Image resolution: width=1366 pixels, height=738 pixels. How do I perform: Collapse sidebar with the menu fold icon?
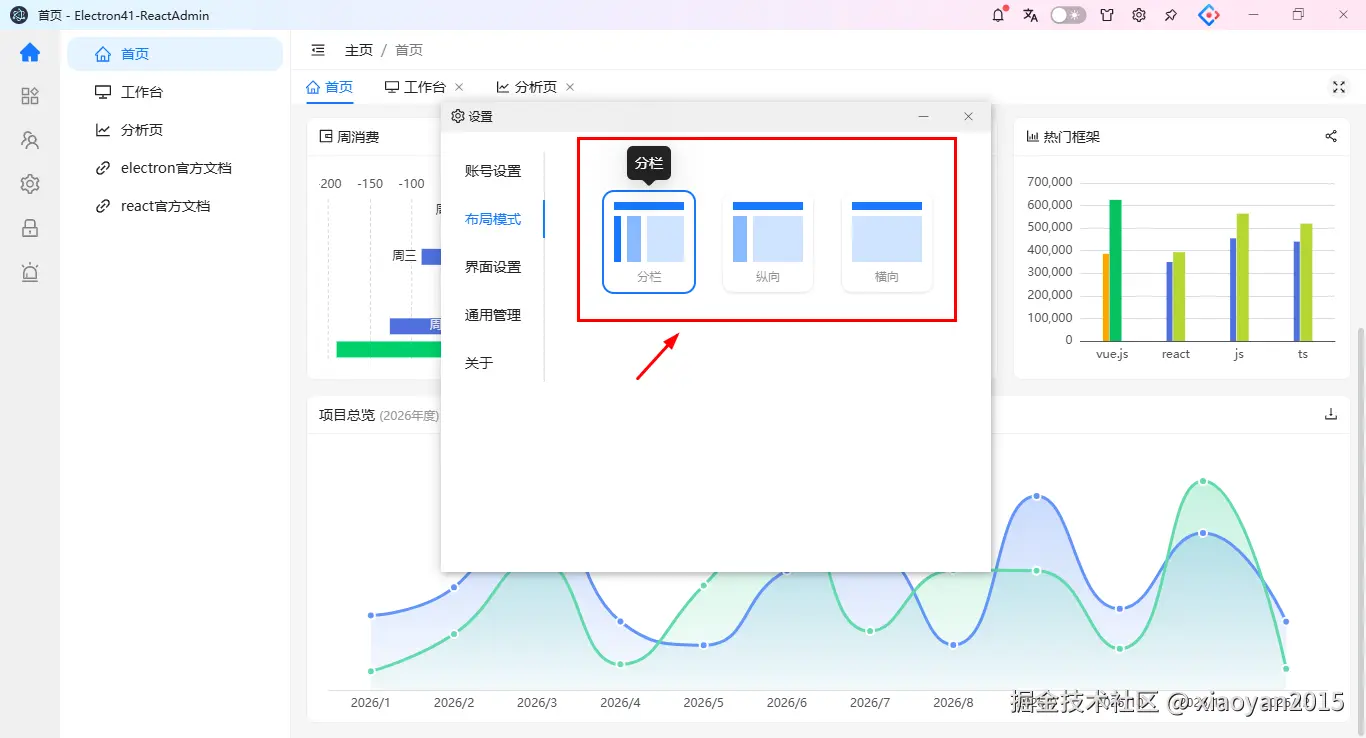pyautogui.click(x=318, y=50)
